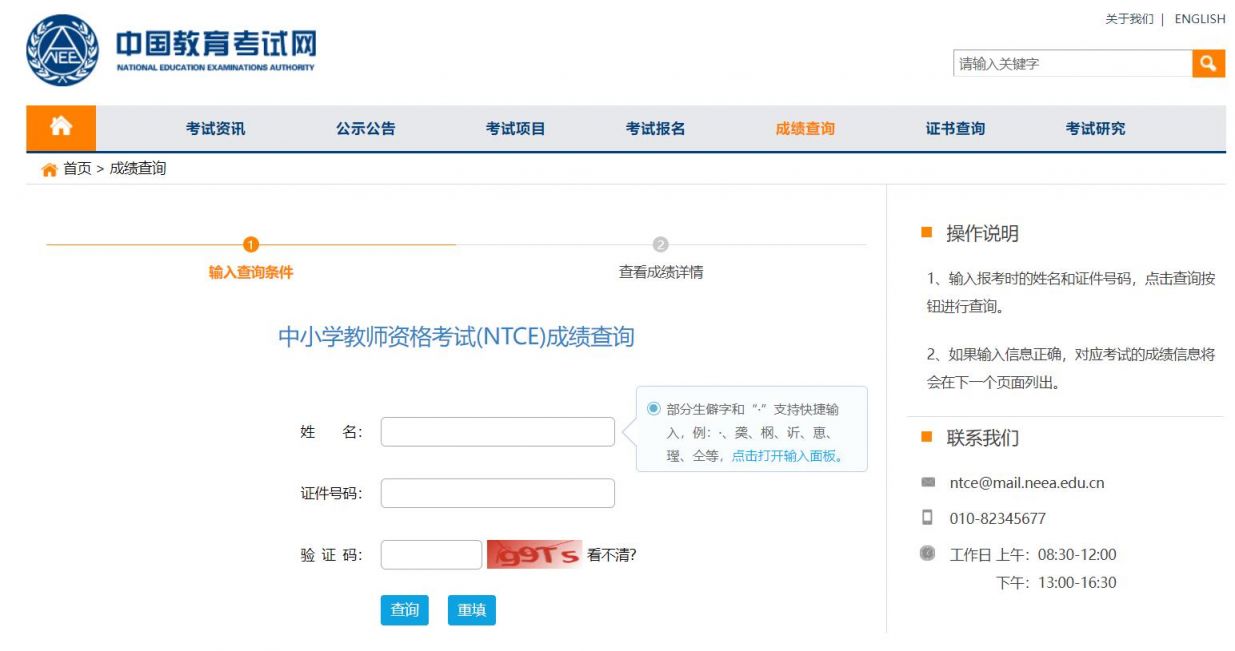Click the email icon beside ntce@mail.neea.edu.cn
This screenshot has height=651, width=1235.
point(929,481)
